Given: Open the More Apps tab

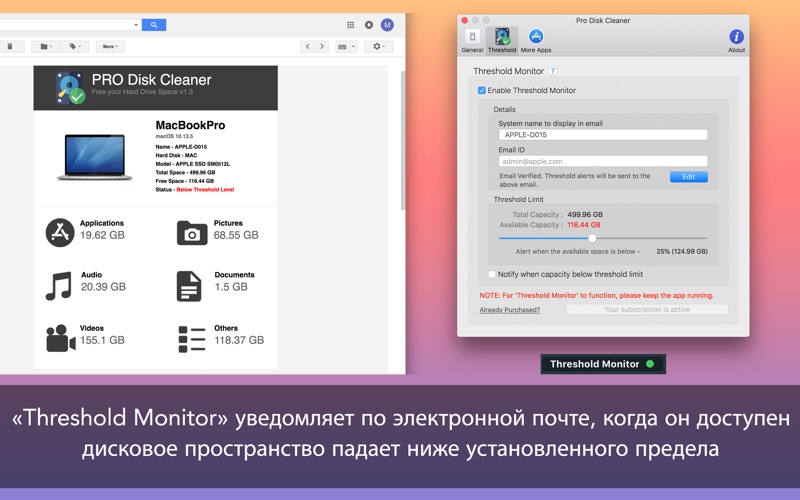Looking at the screenshot, I should click(536, 41).
